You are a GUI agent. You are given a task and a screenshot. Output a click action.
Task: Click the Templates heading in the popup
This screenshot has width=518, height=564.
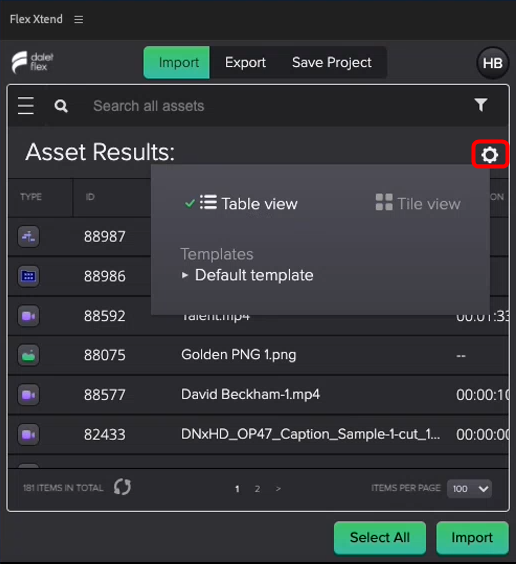[x=217, y=254]
